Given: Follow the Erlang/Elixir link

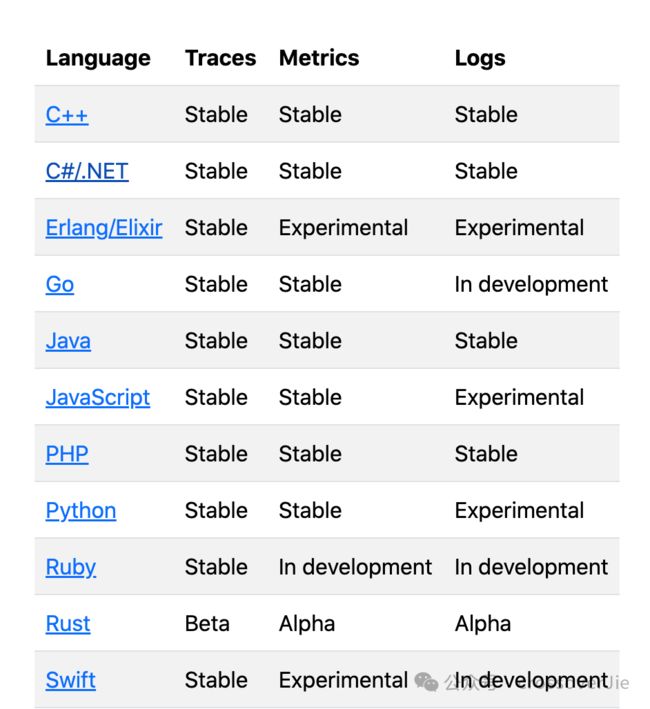Looking at the screenshot, I should [104, 227].
